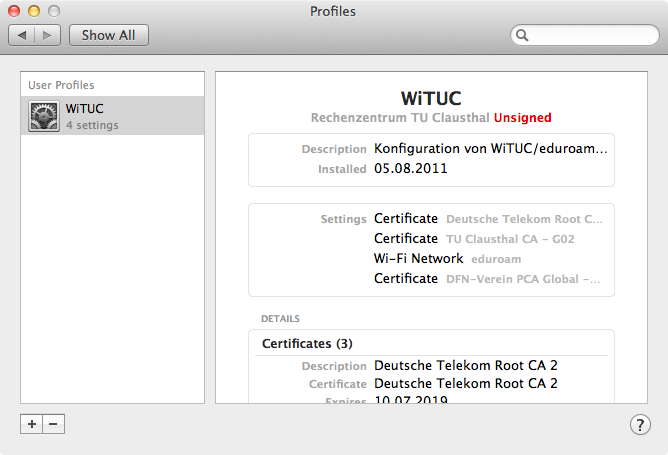This screenshot has height=455, width=668.
Task: Click the red close window button
Action: (14, 11)
